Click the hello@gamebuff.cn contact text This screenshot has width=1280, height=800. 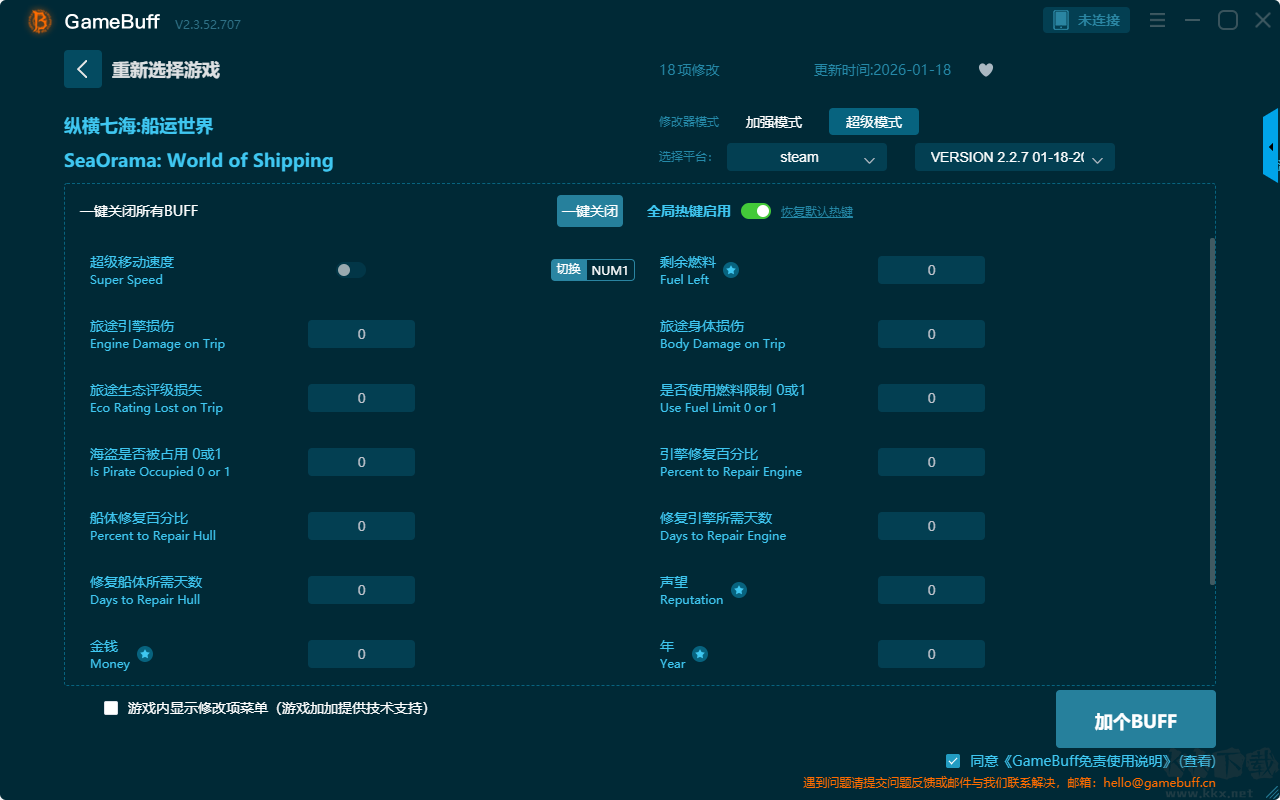click(x=1159, y=783)
